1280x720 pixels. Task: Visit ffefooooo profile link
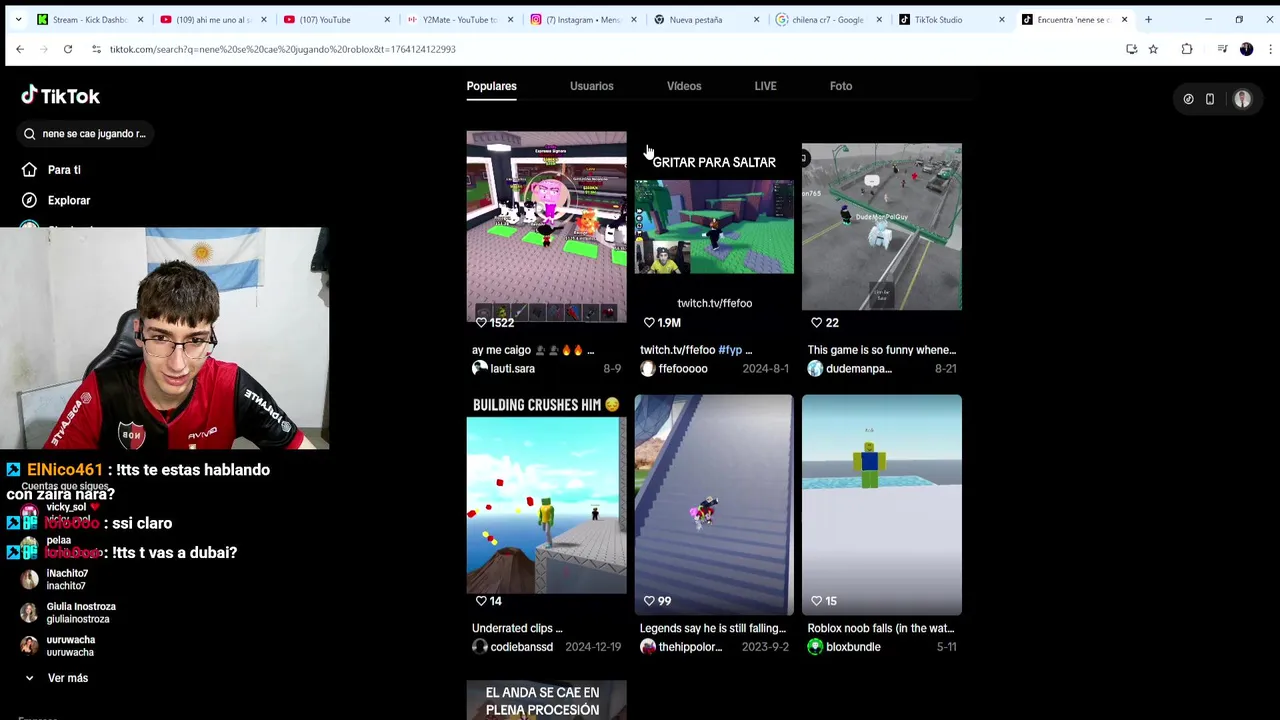683,369
